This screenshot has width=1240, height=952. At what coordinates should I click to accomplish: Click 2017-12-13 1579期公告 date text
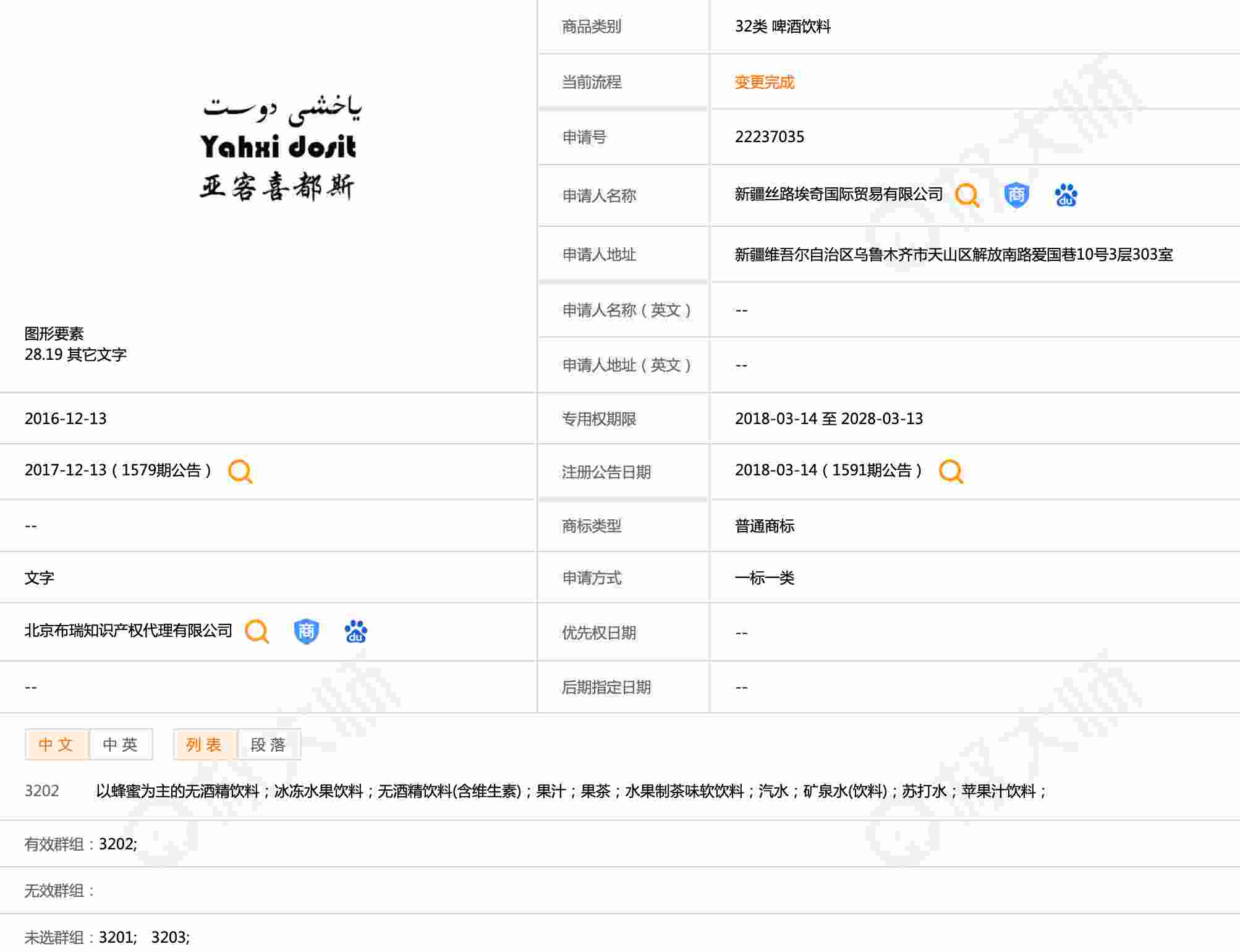click(x=117, y=470)
